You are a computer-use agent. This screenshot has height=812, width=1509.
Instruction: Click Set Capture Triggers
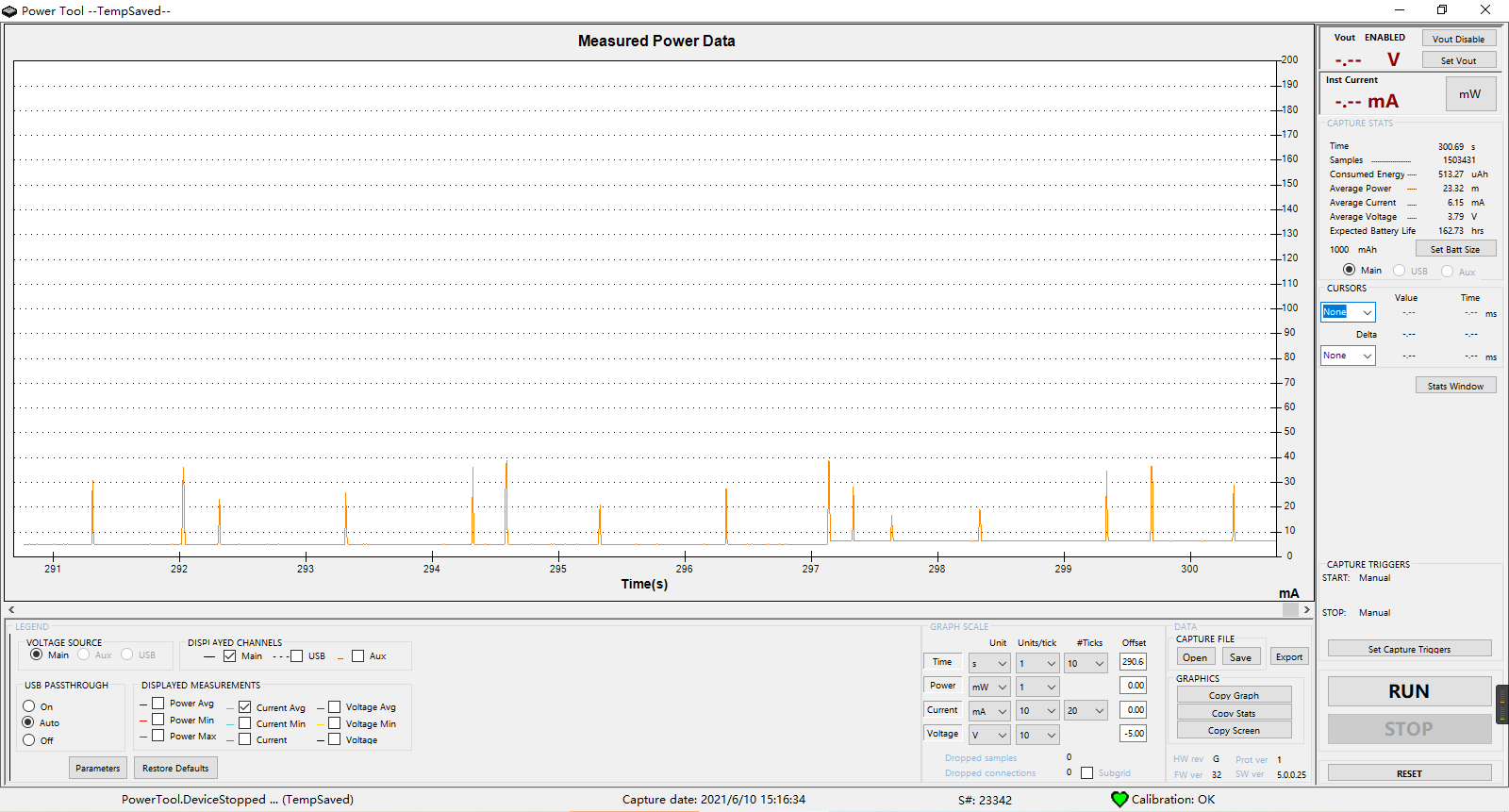[1410, 649]
